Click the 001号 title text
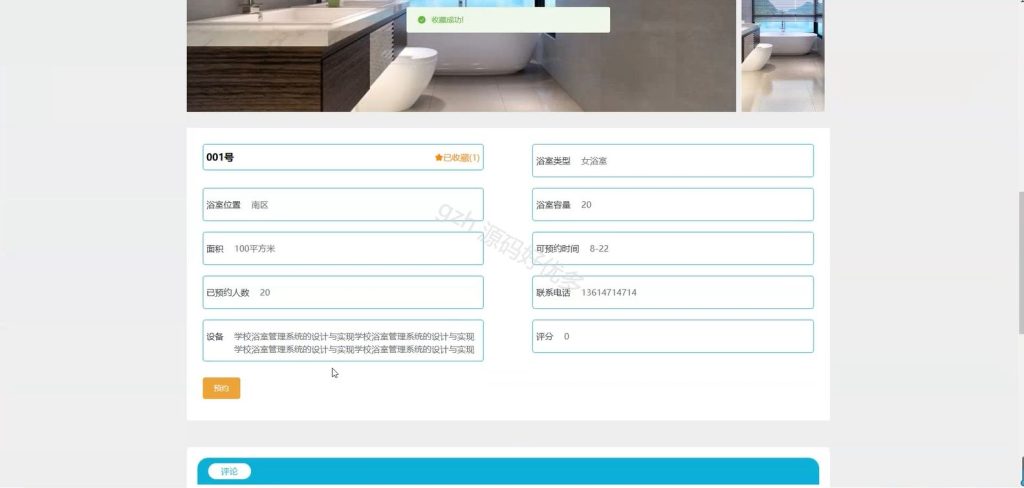Viewport: 1024px width, 488px height. click(220, 157)
